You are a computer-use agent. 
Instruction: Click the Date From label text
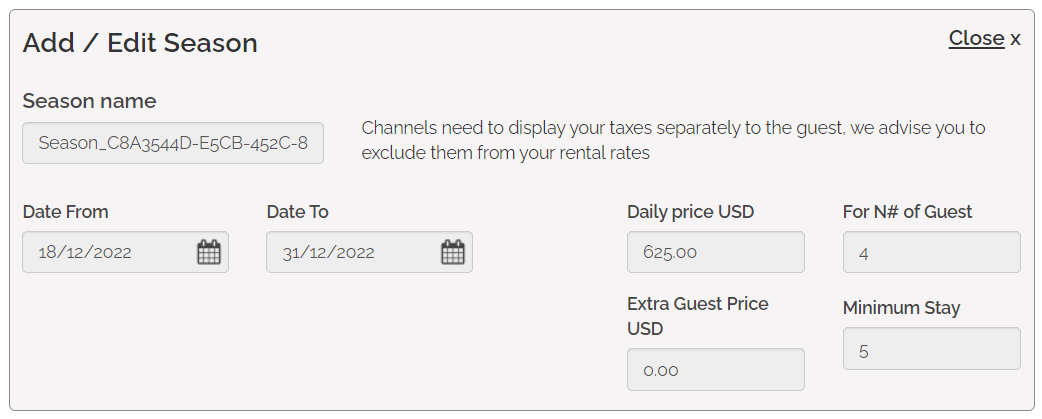coord(66,212)
